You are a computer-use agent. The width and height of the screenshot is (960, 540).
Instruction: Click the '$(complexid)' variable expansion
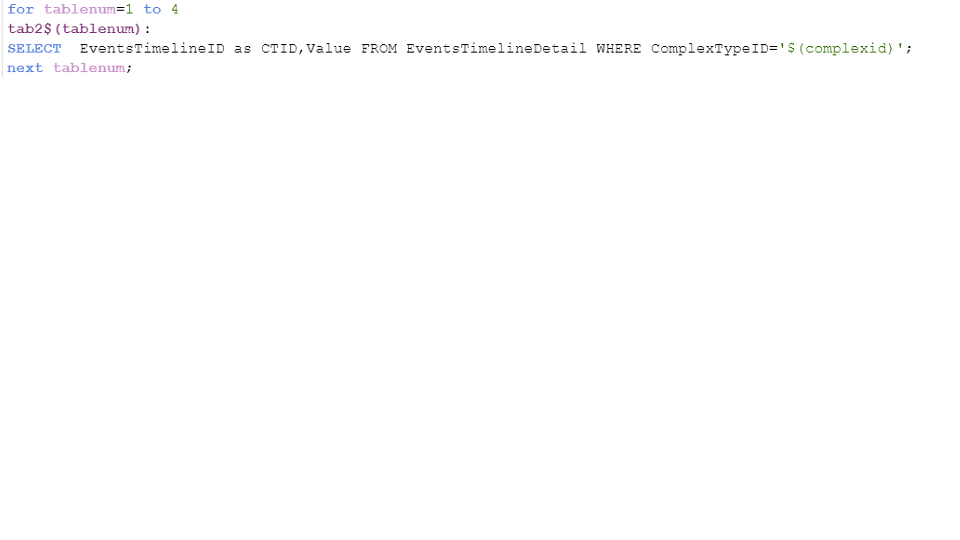(841, 48)
